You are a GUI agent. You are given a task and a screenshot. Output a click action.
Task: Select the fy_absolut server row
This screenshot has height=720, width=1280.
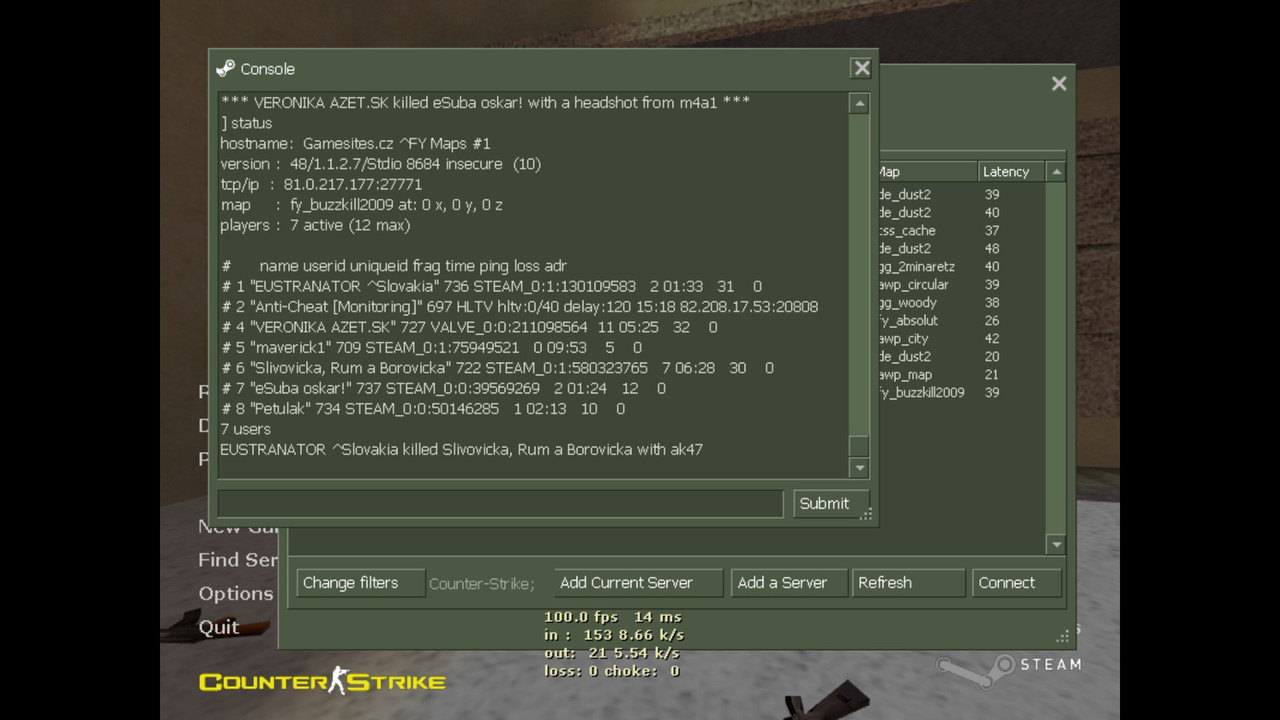coord(960,321)
